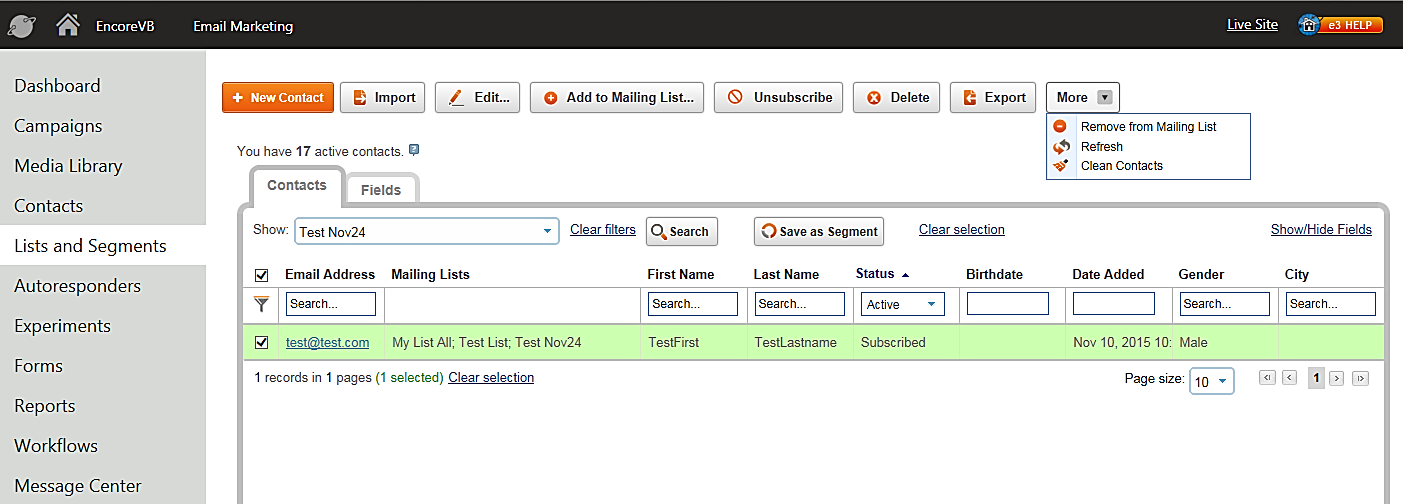Click the home icon in top bar
Screen dimensions: 1403x504
(68, 25)
